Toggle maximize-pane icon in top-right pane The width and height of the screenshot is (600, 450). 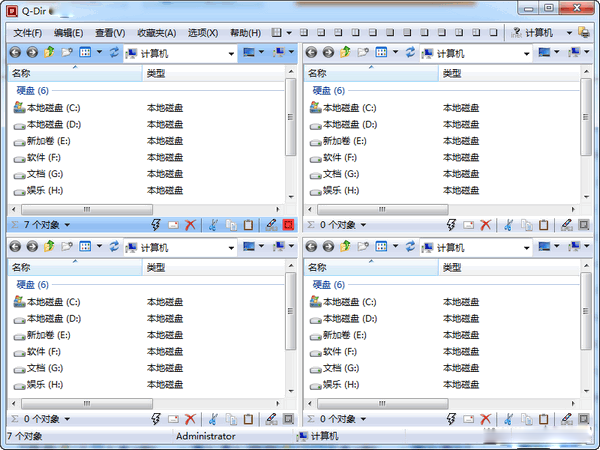pos(584,225)
